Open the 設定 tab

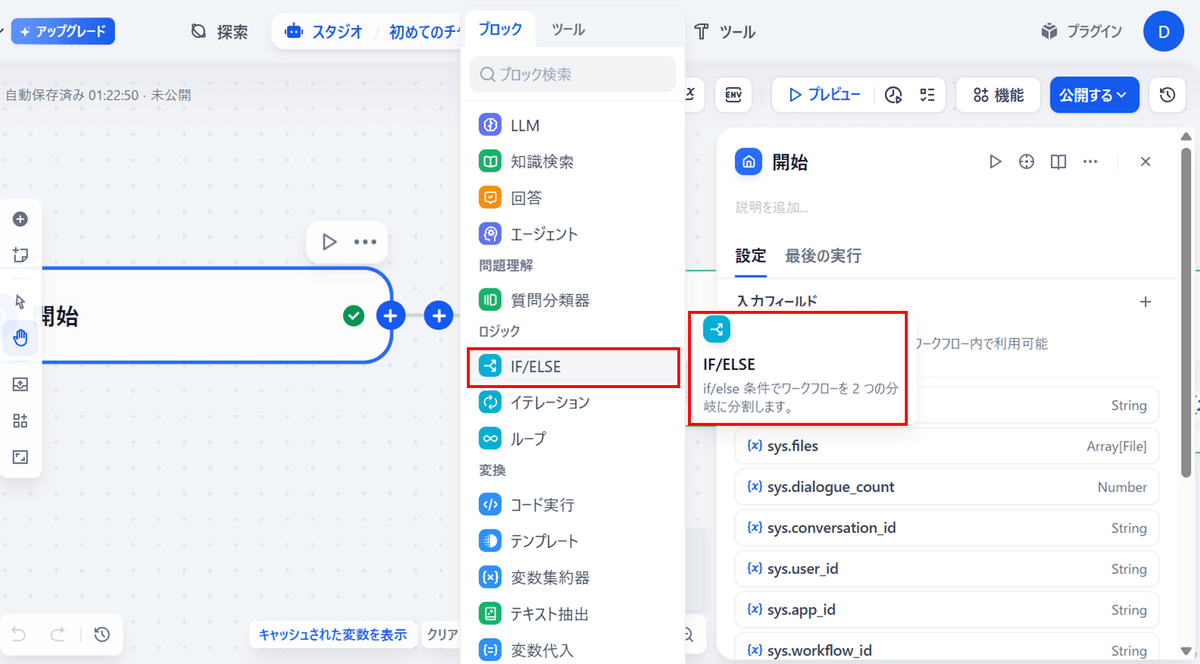751,256
